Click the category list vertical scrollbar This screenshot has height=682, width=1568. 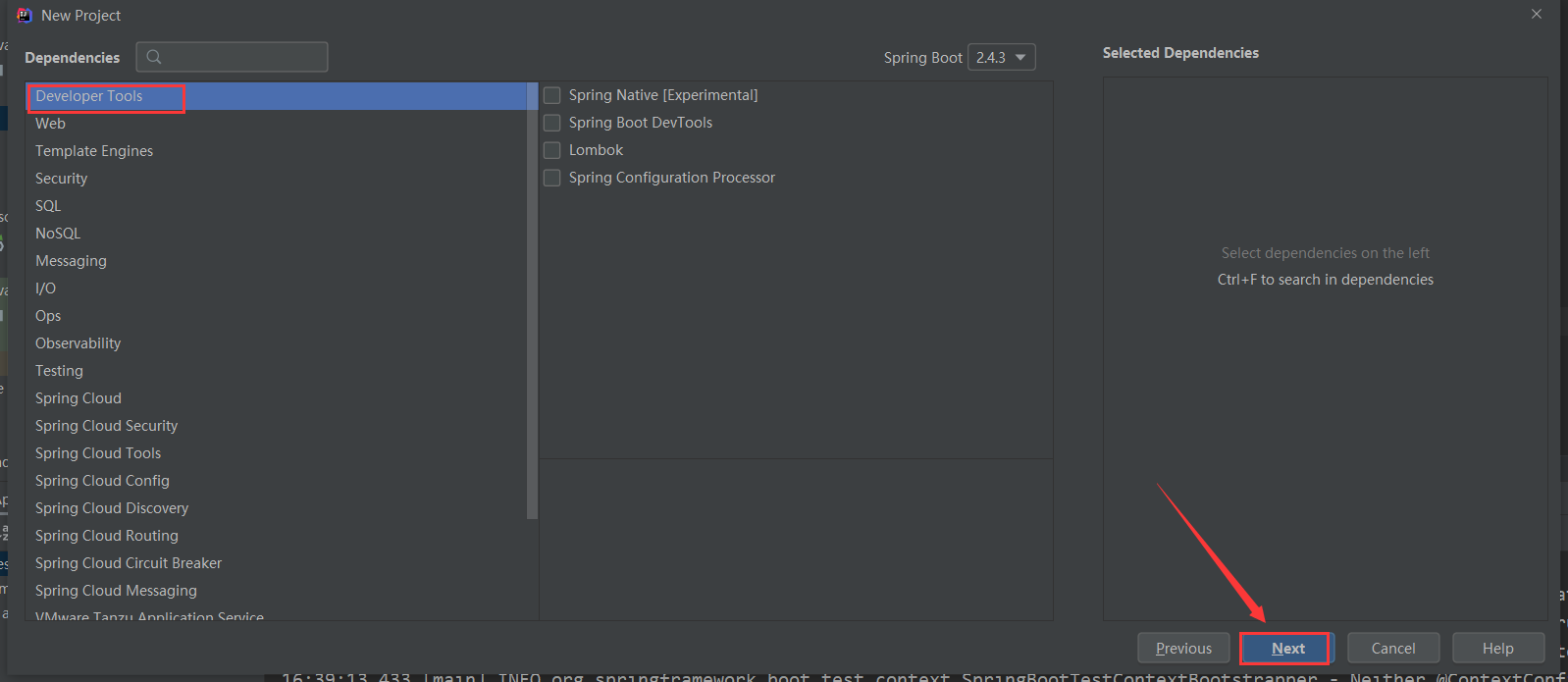pyautogui.click(x=533, y=300)
